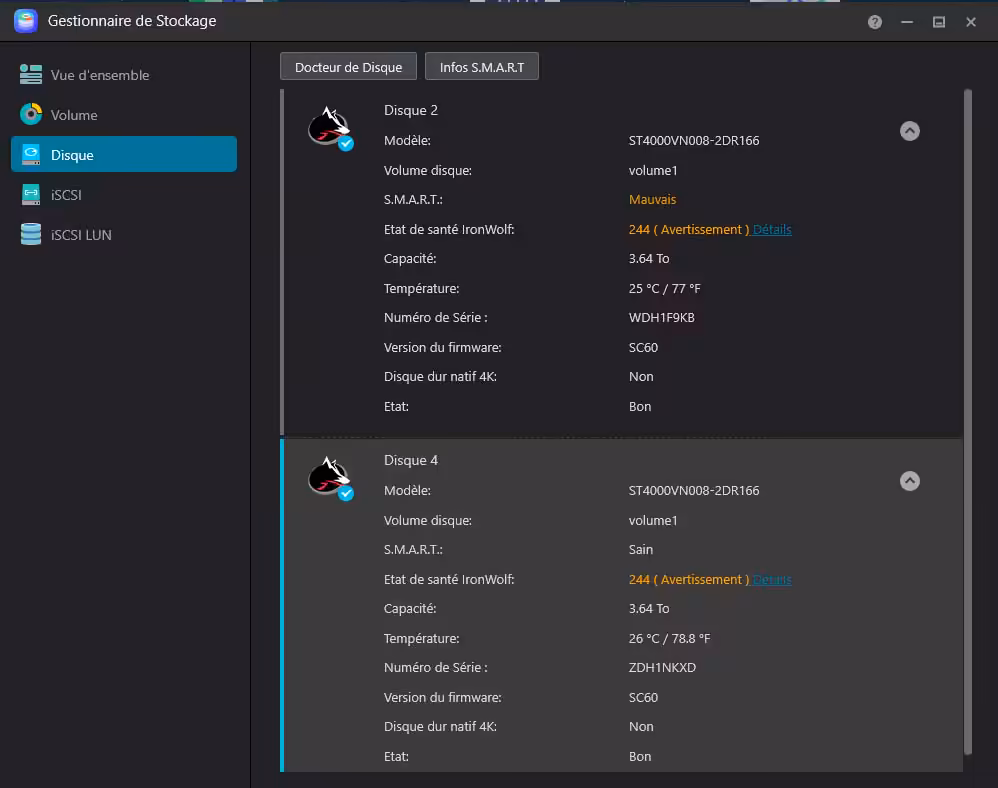Click the Disque sidebar icon
The width and height of the screenshot is (998, 788).
[x=31, y=155]
